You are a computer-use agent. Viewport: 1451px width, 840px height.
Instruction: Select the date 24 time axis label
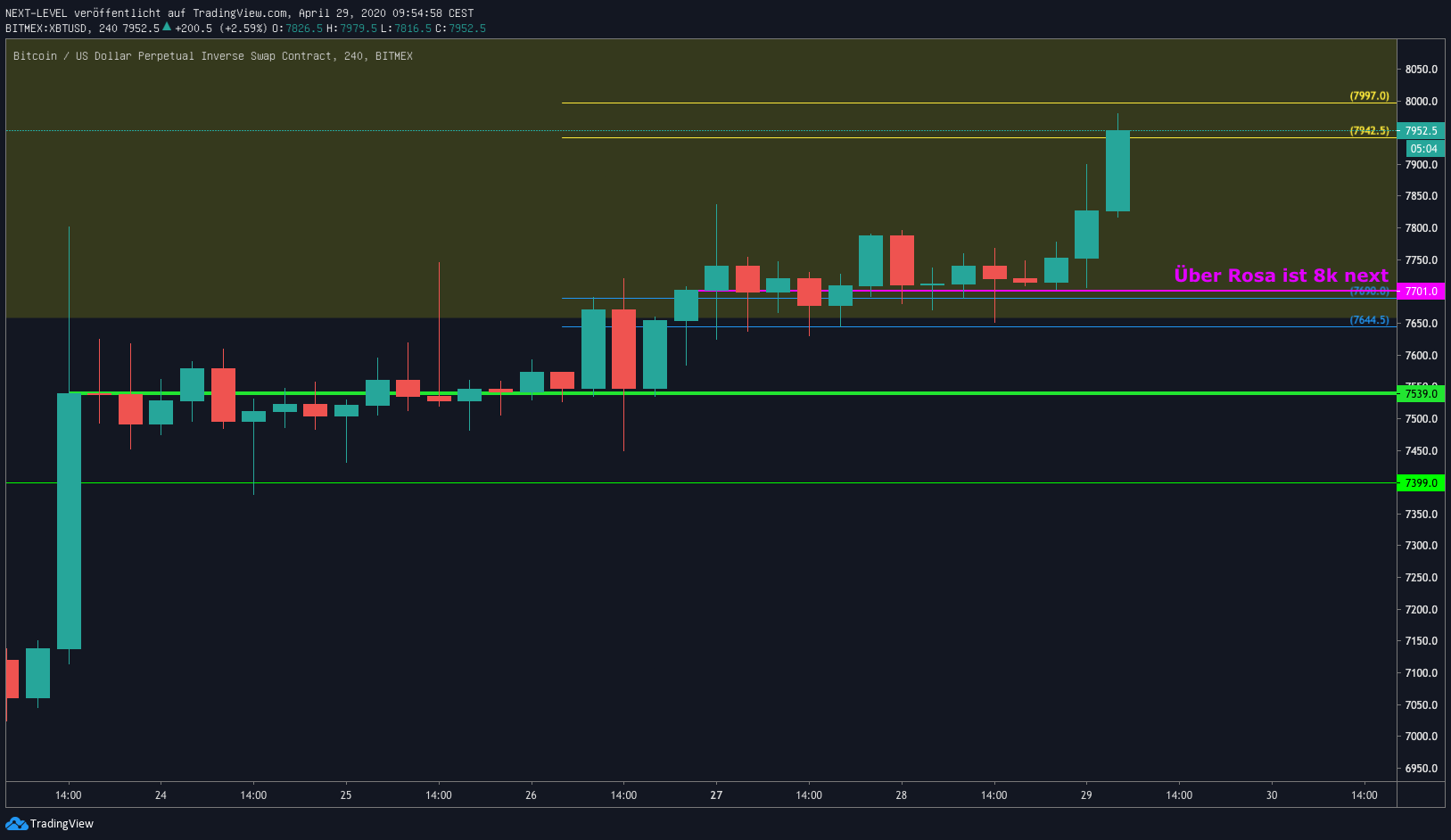pos(161,795)
